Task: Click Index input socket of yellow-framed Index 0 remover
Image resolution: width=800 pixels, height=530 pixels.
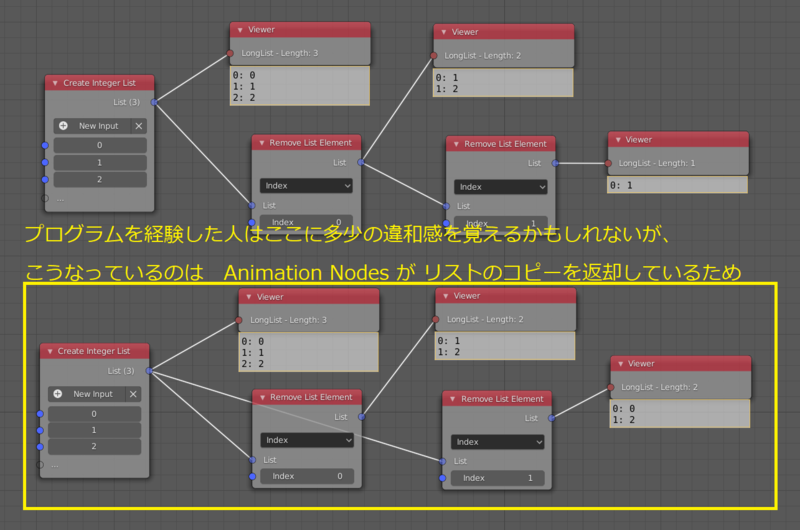Action: coord(253,476)
